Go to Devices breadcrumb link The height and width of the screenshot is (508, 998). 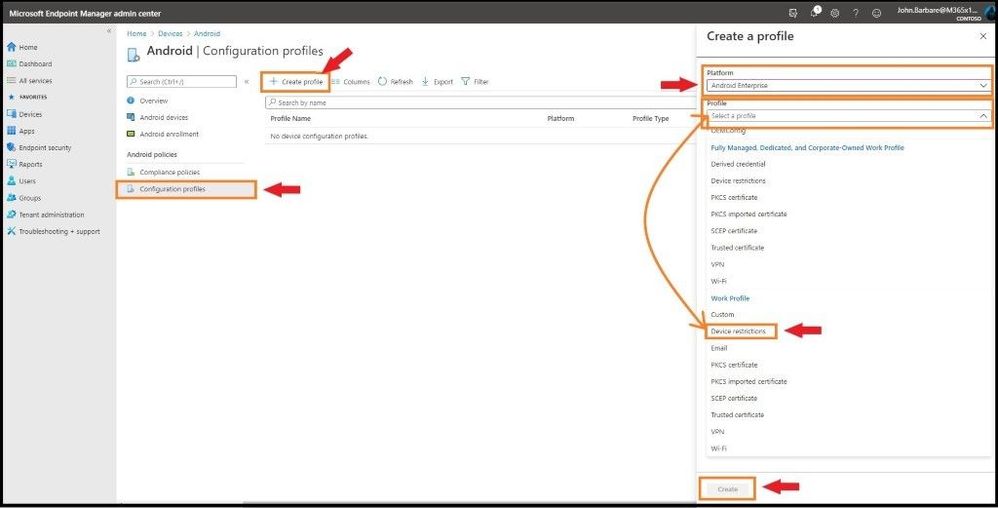tap(170, 33)
